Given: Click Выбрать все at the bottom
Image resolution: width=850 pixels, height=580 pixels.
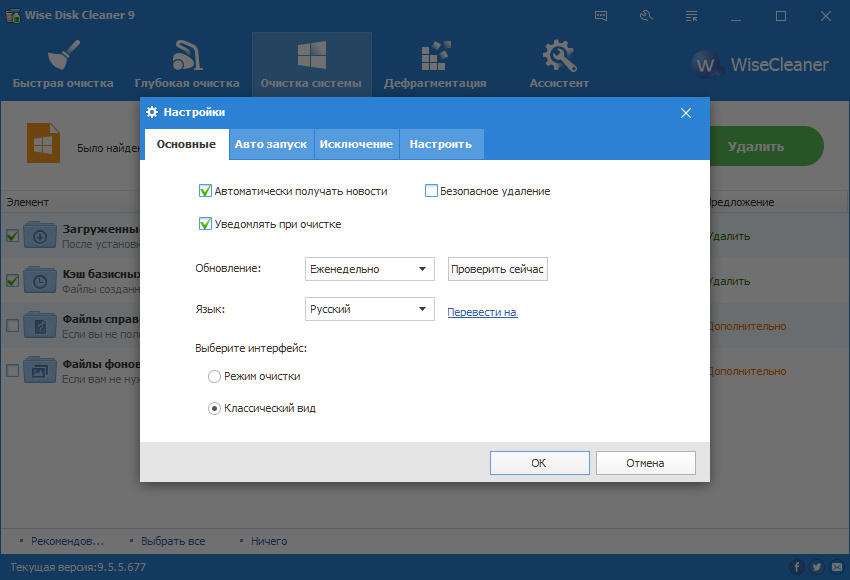Looking at the screenshot, I should [x=173, y=541].
